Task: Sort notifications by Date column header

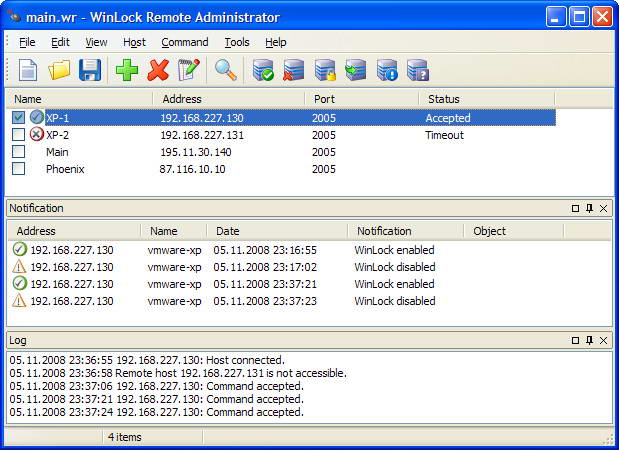Action: point(278,231)
